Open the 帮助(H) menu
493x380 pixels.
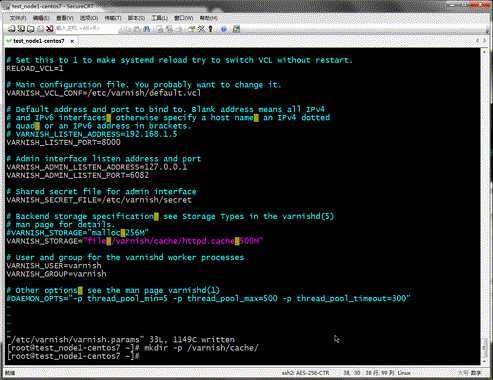pos(208,18)
